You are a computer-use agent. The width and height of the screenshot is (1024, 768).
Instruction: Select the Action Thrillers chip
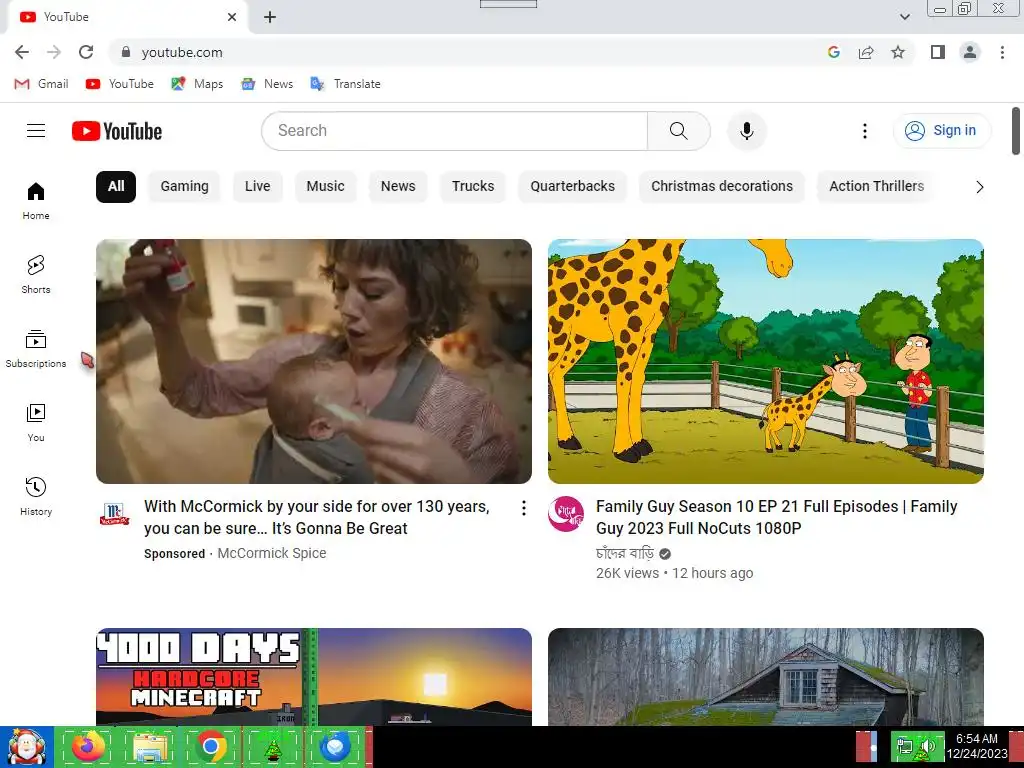click(x=876, y=187)
